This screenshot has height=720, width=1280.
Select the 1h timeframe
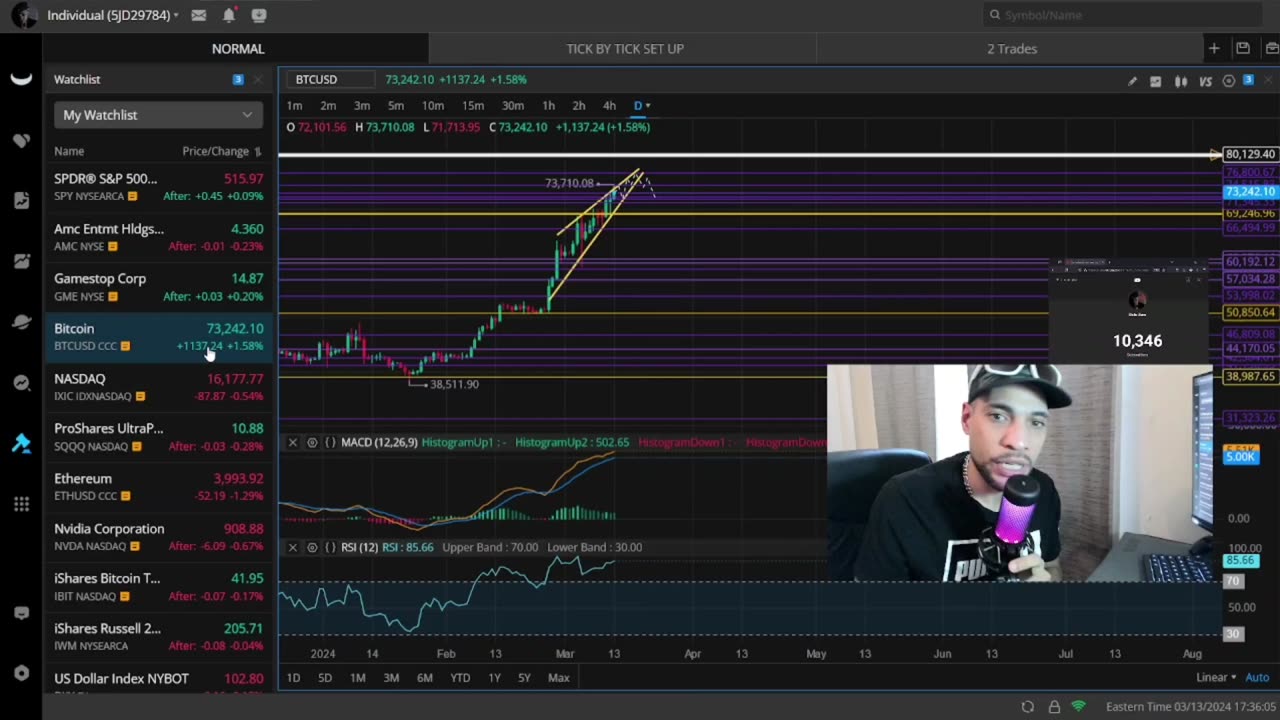pos(548,106)
